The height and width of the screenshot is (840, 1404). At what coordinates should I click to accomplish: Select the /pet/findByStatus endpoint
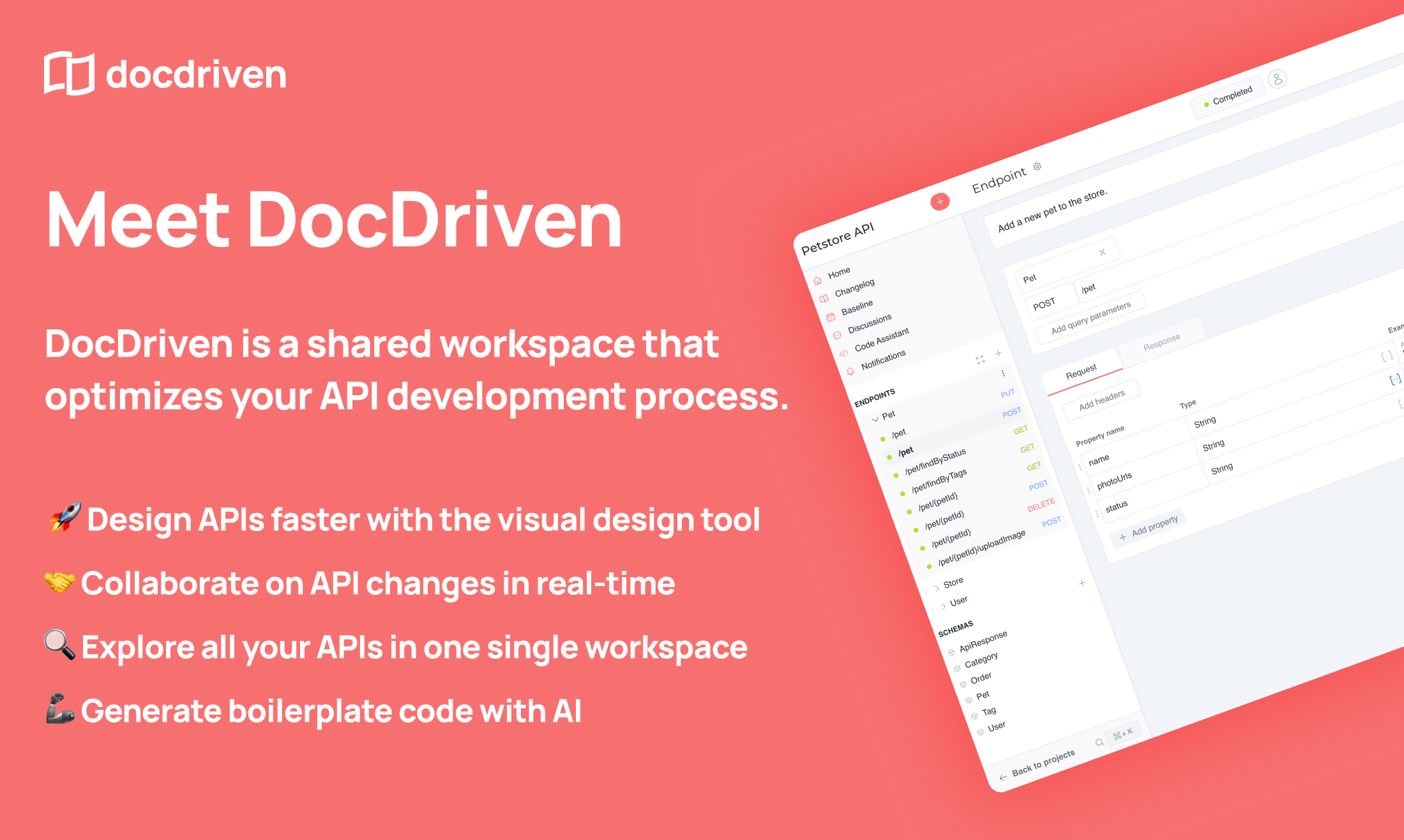[935, 461]
